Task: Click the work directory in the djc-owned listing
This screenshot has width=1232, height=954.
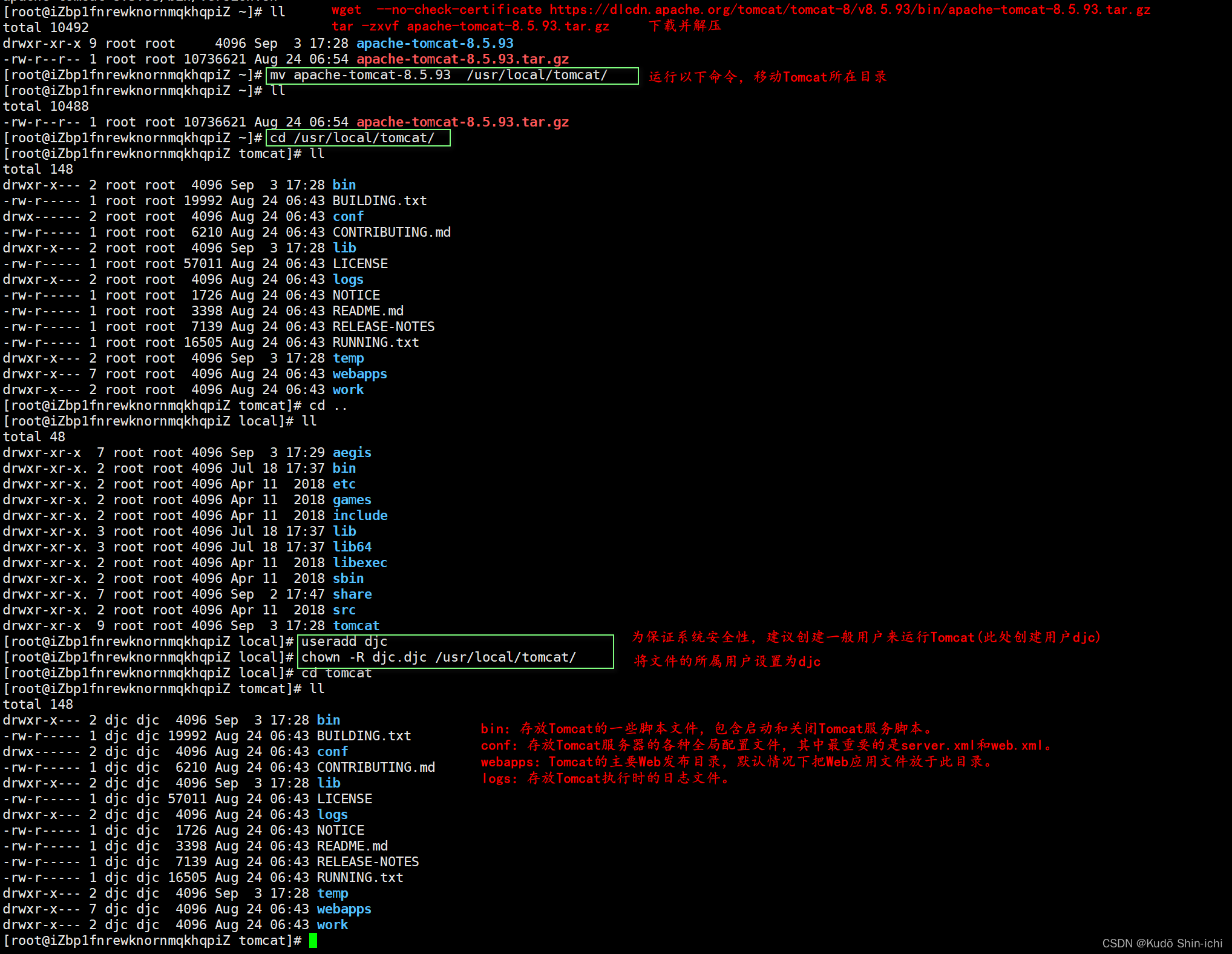Action: click(x=332, y=925)
